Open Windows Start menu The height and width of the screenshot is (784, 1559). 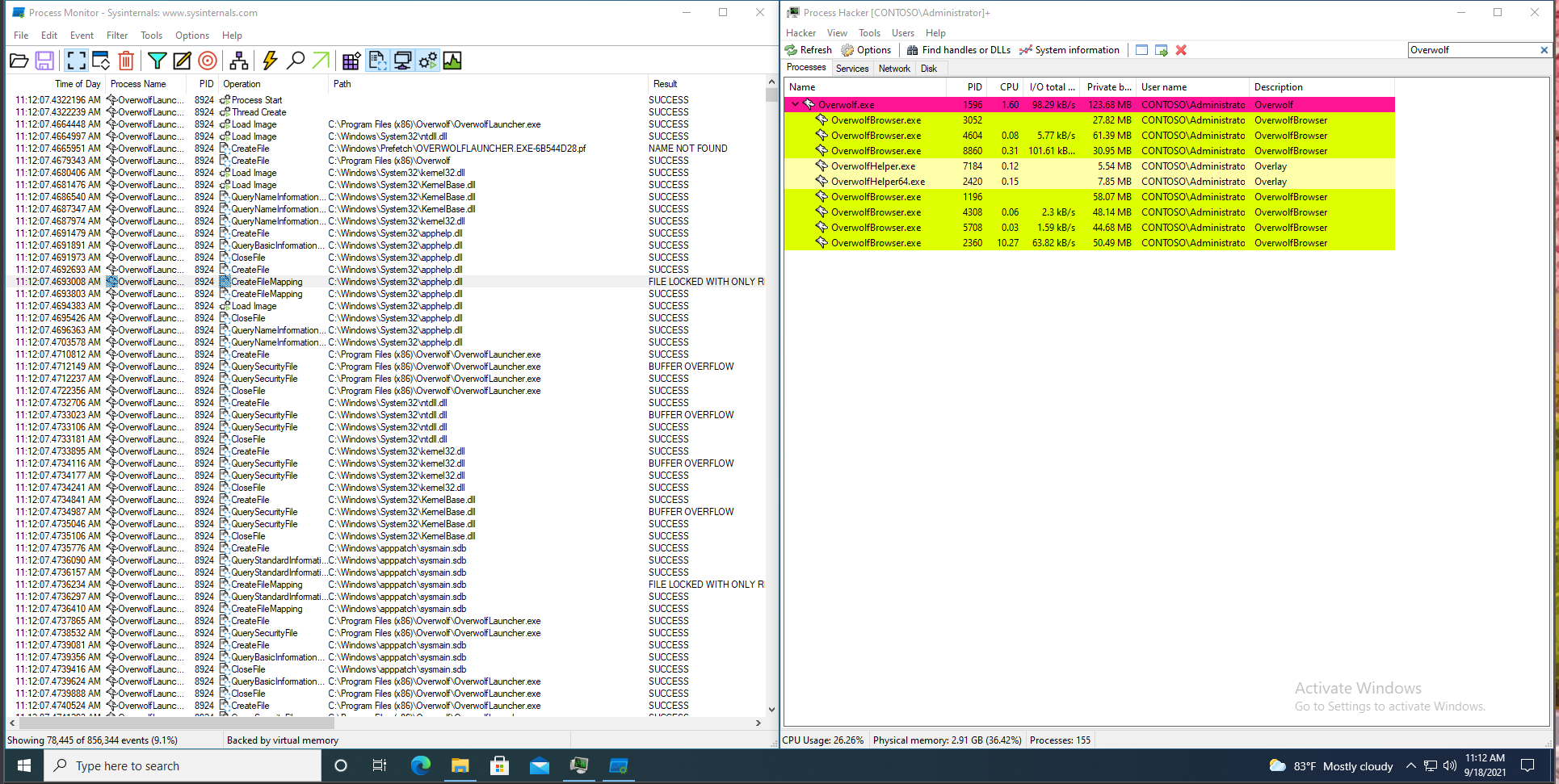24,765
